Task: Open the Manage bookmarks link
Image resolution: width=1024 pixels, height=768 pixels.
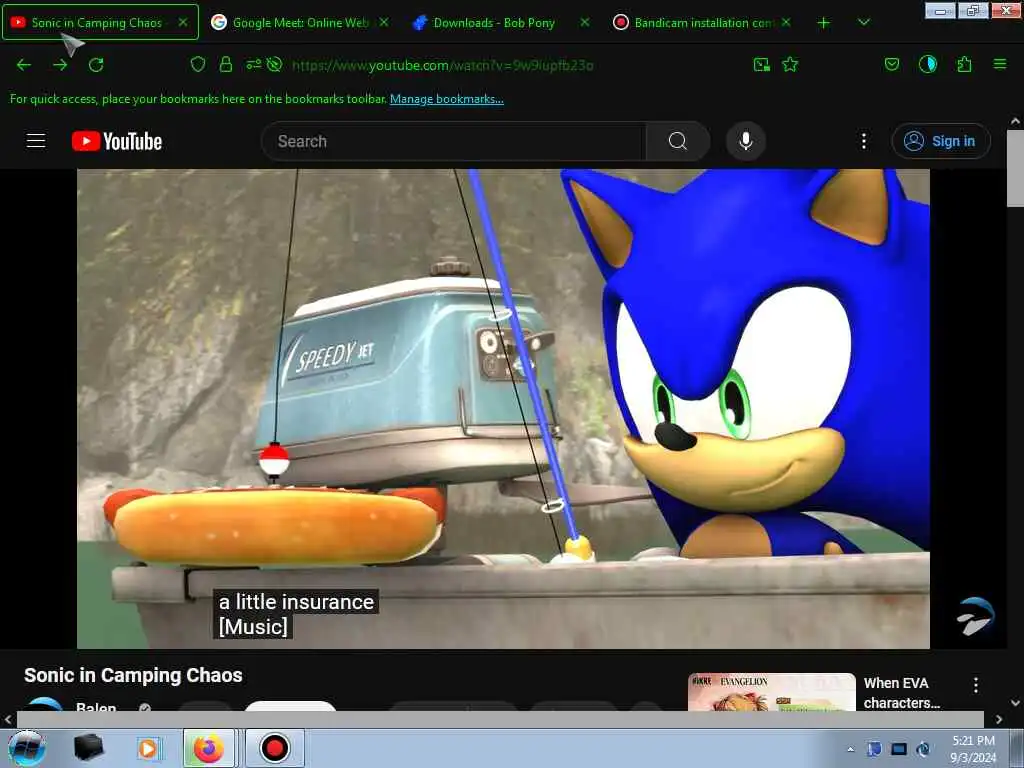Action: point(447,99)
